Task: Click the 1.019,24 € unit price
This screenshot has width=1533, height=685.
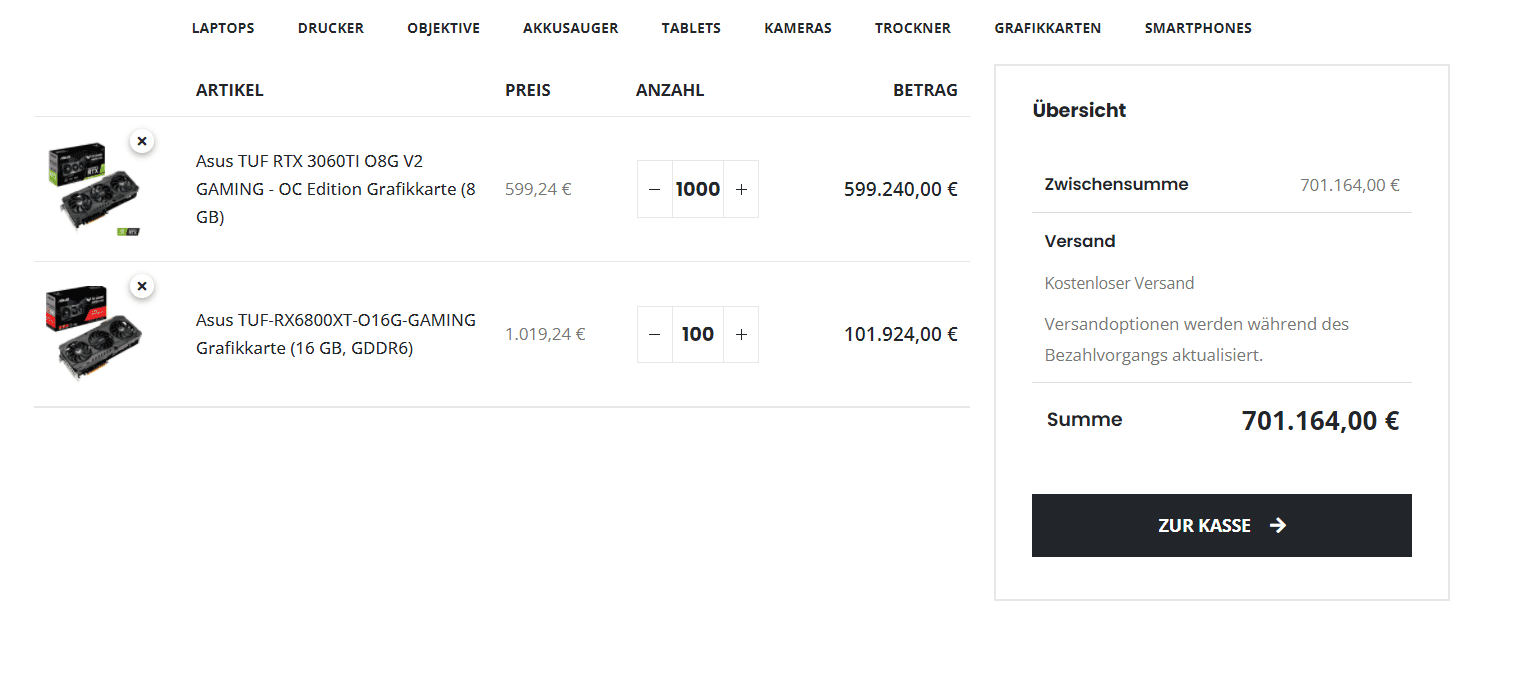Action: point(545,334)
